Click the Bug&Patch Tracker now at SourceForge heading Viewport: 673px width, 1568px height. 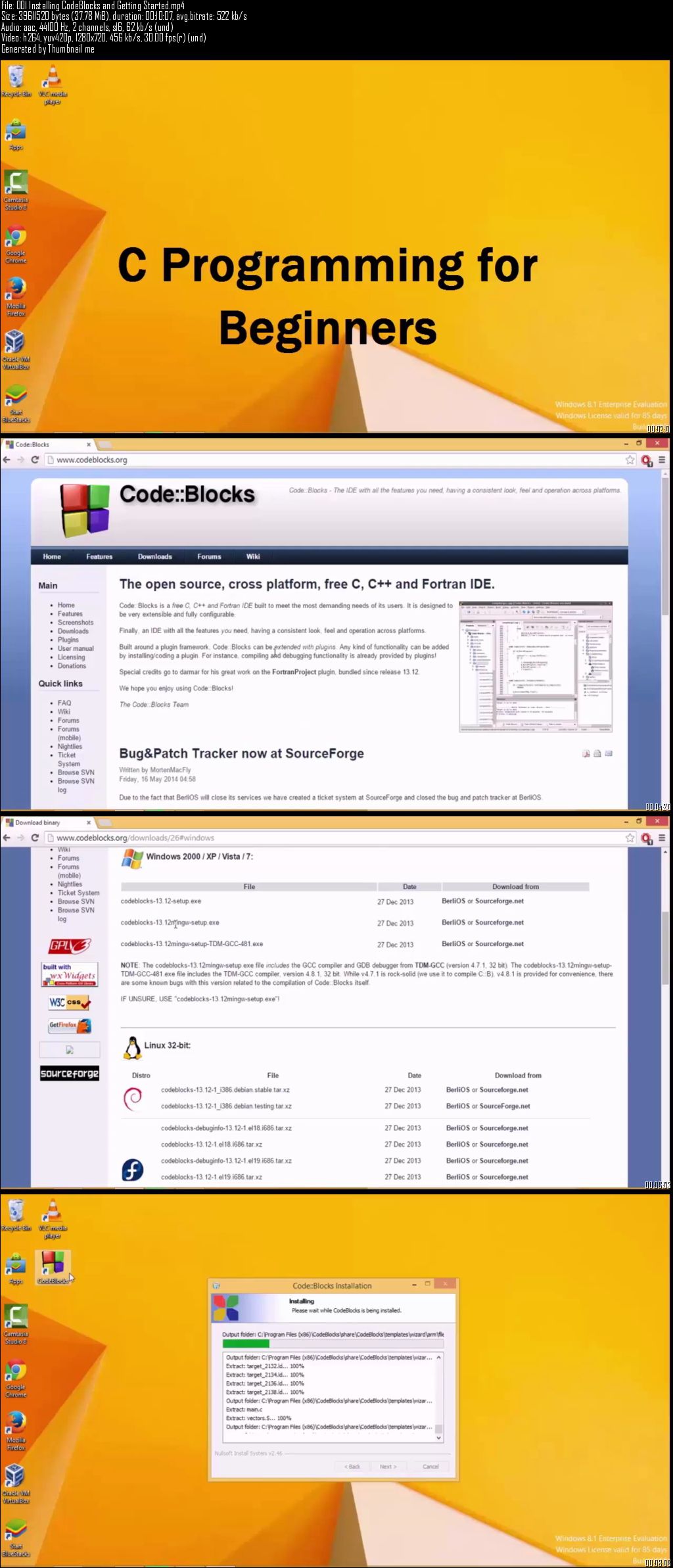241,754
